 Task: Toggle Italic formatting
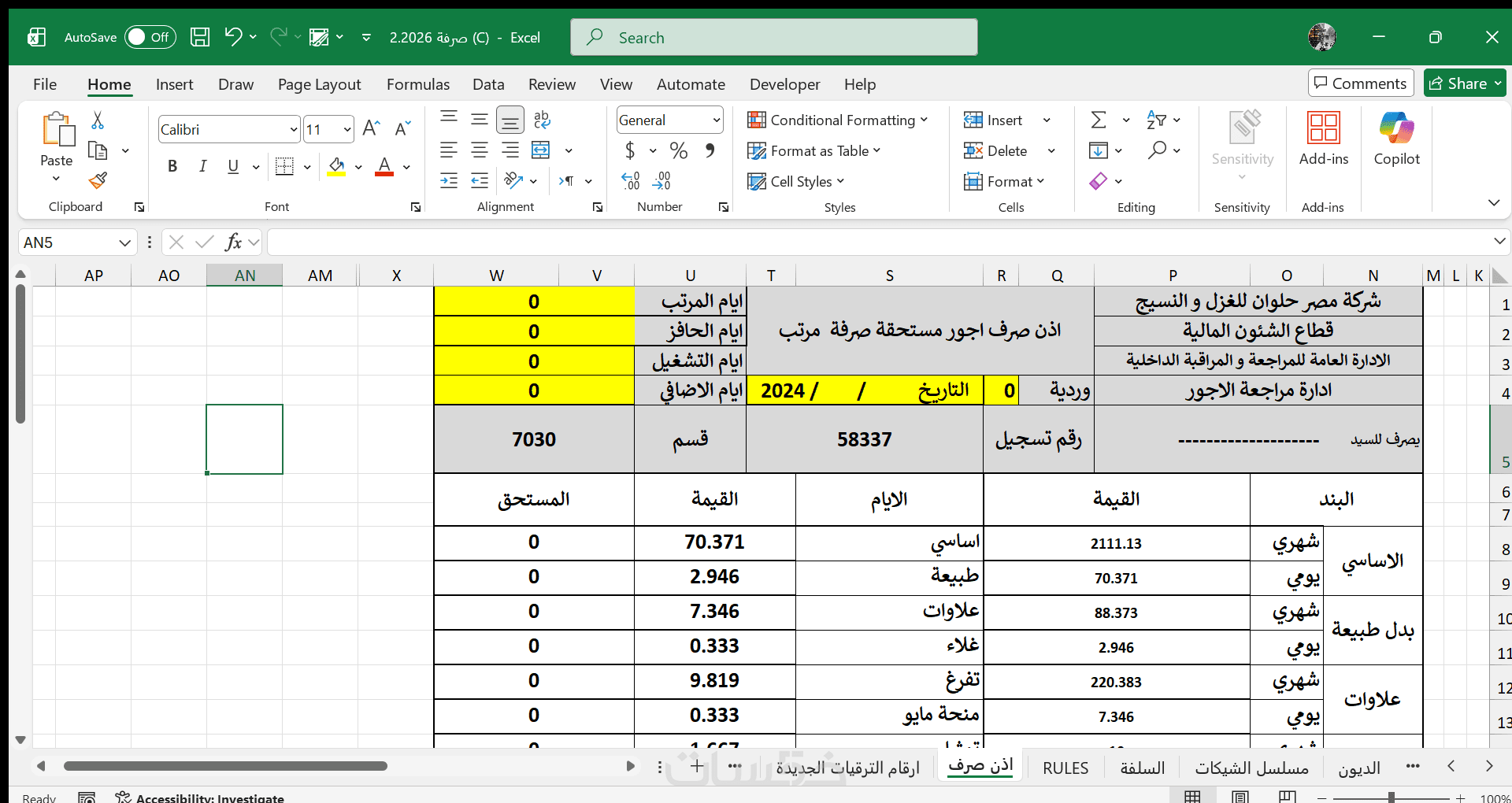tap(203, 166)
